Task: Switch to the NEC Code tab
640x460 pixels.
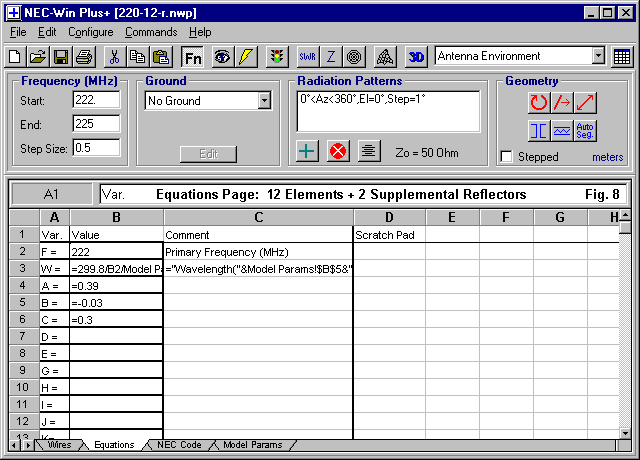Action: (179, 445)
